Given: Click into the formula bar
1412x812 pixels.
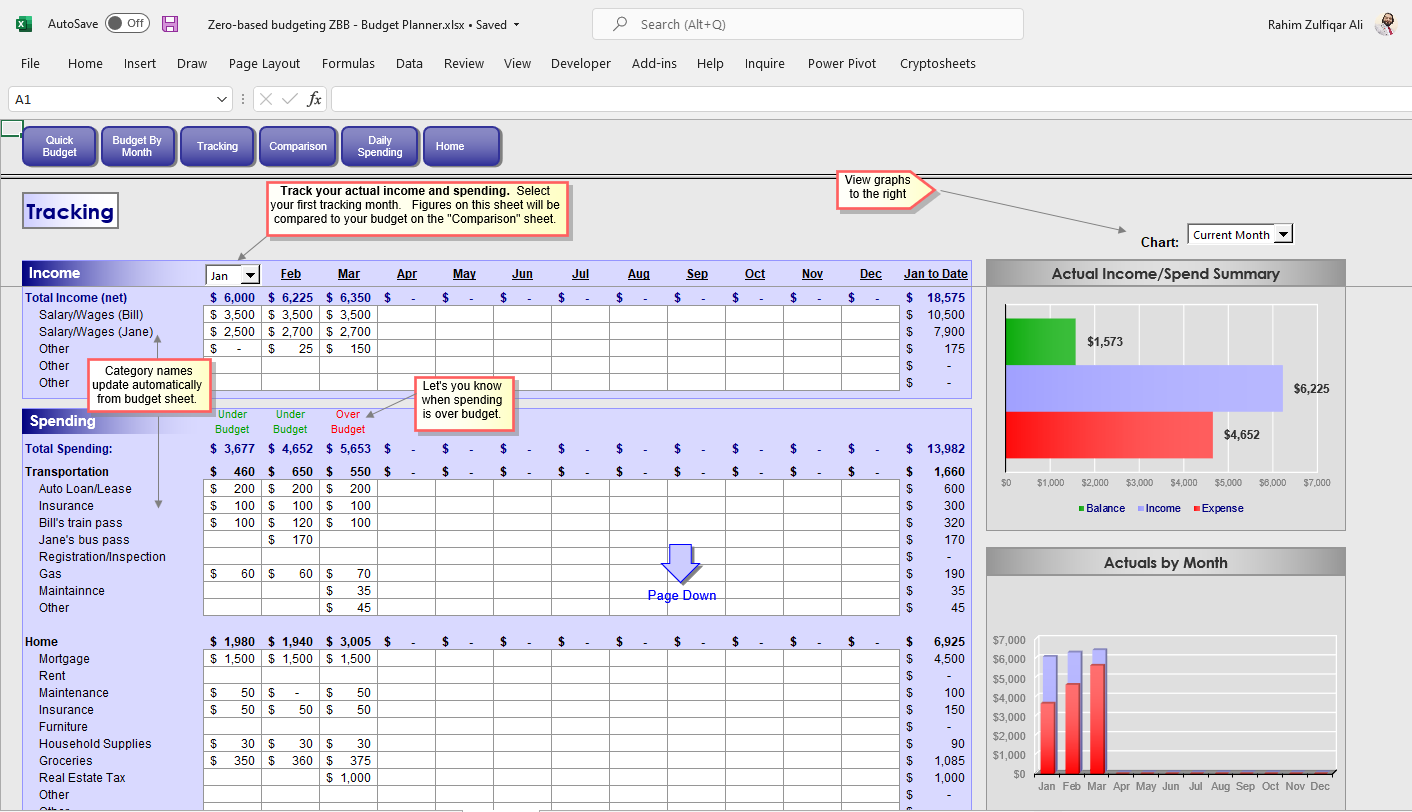Looking at the screenshot, I should tap(870, 99).
